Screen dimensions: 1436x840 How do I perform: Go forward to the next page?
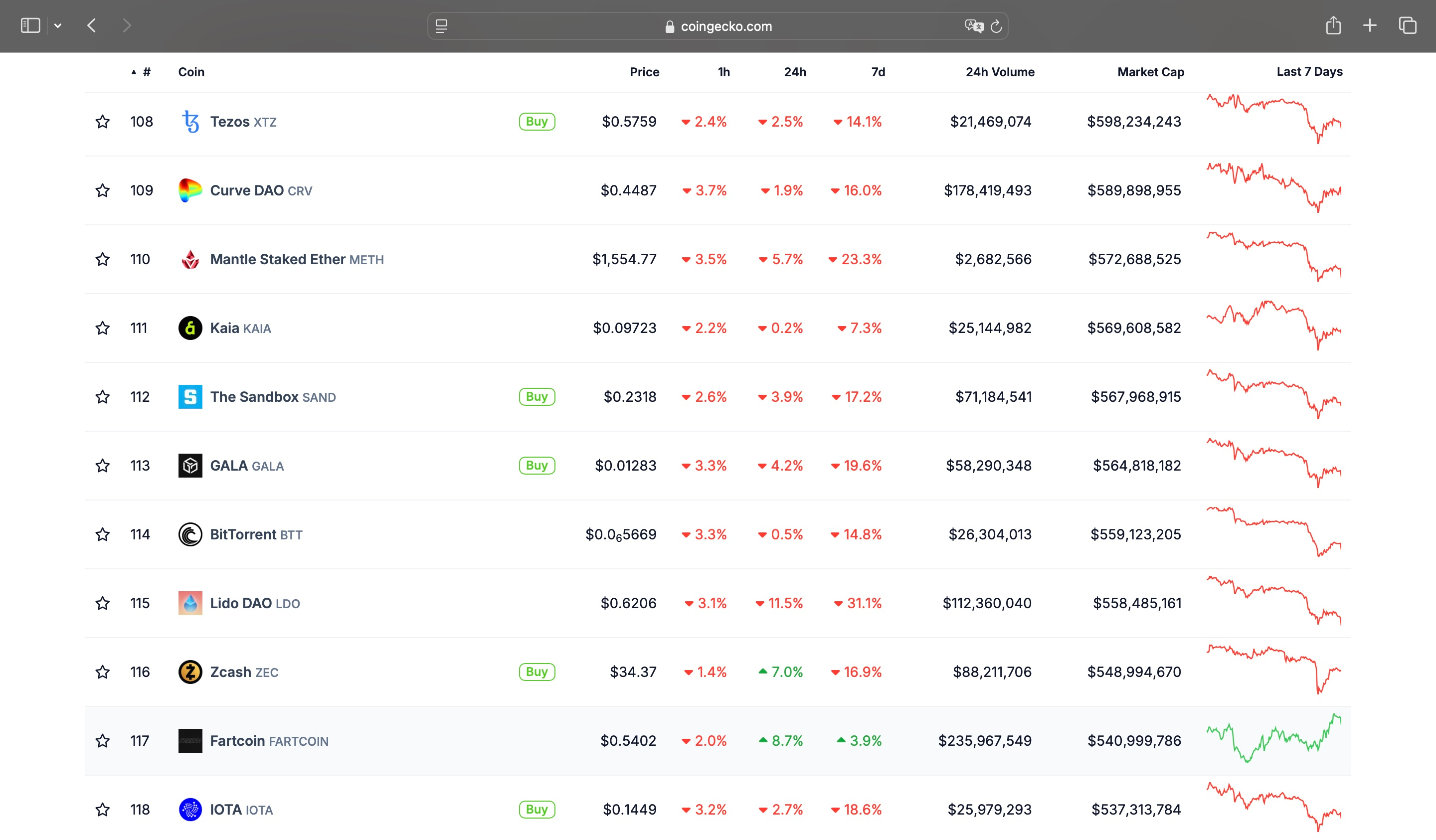tap(127, 25)
